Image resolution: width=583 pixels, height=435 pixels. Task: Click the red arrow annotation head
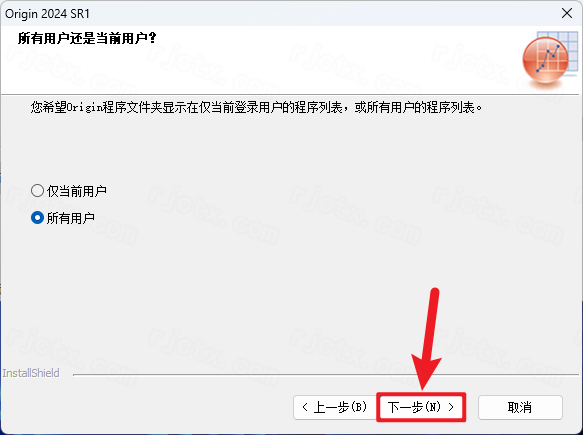(x=425, y=372)
